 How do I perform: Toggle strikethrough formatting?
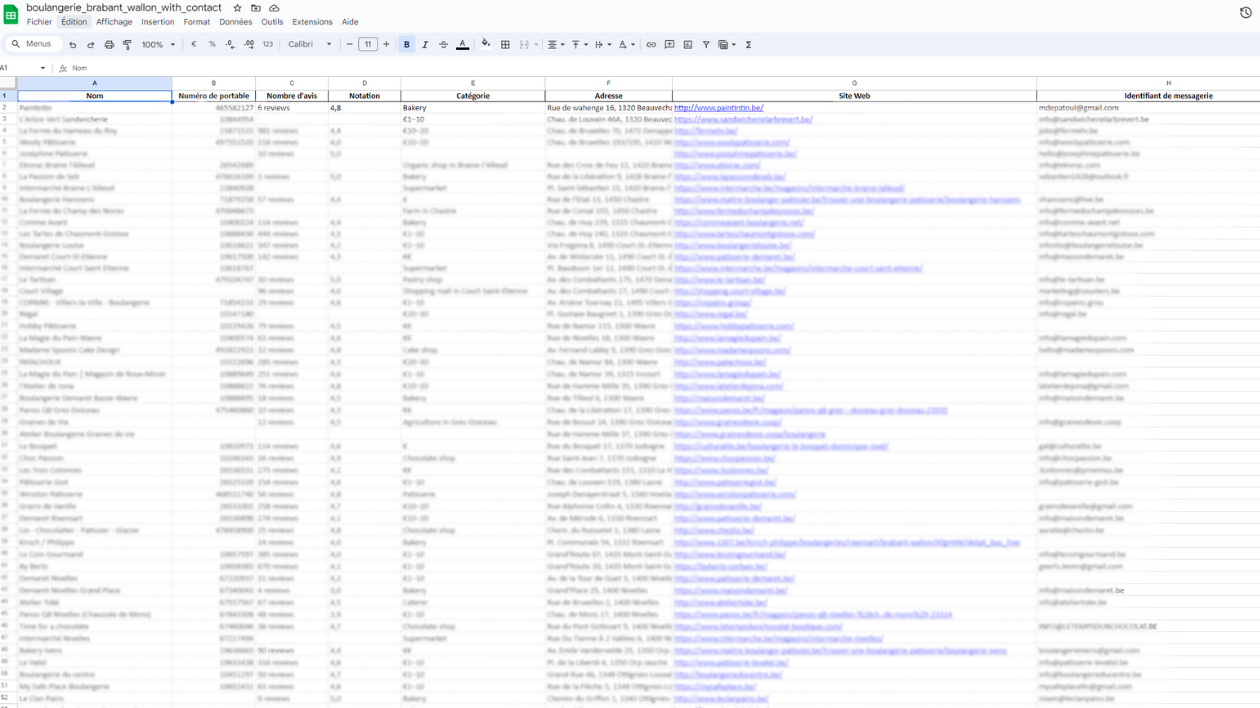point(443,45)
